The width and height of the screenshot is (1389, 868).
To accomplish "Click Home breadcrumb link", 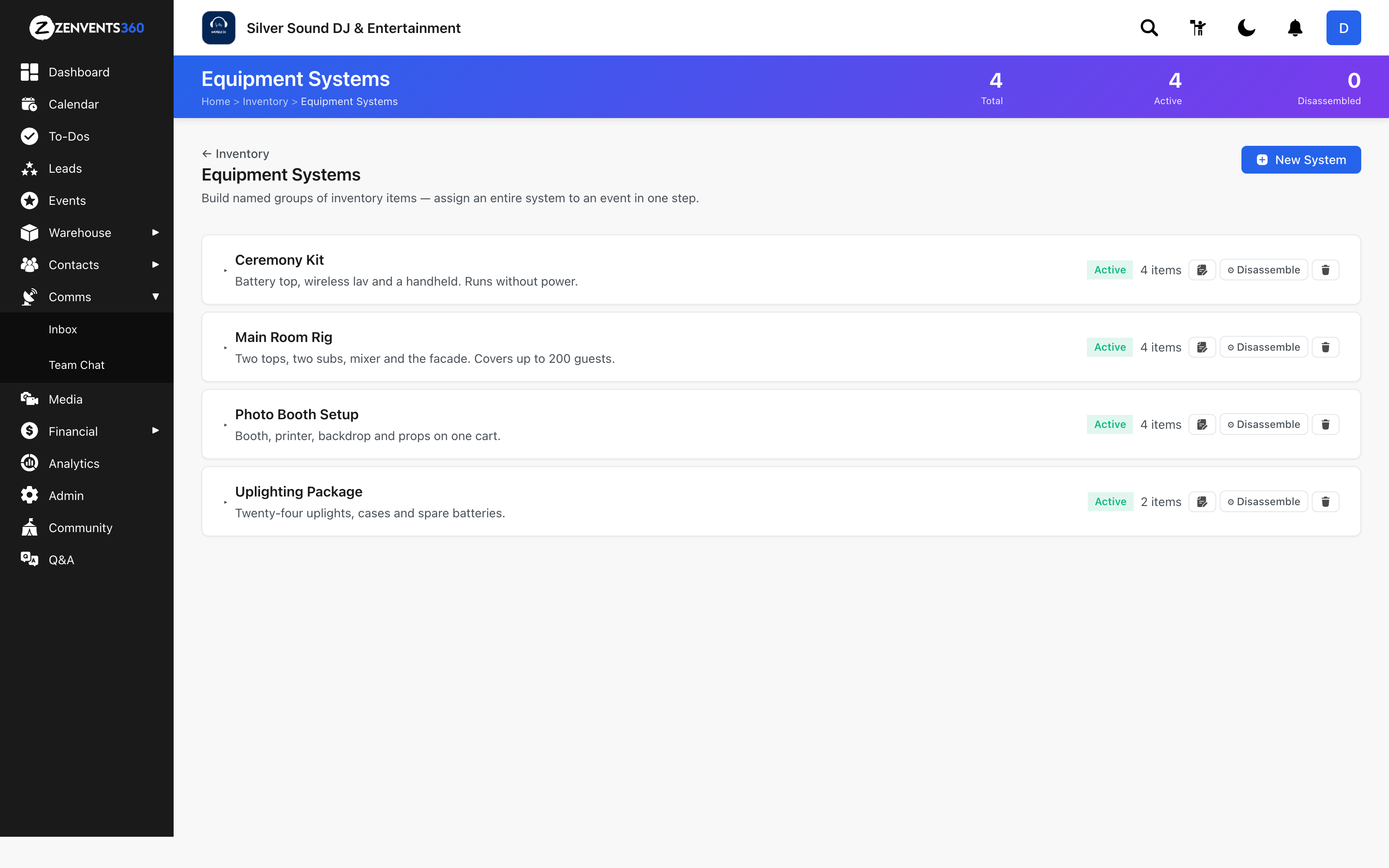I will coord(216,102).
